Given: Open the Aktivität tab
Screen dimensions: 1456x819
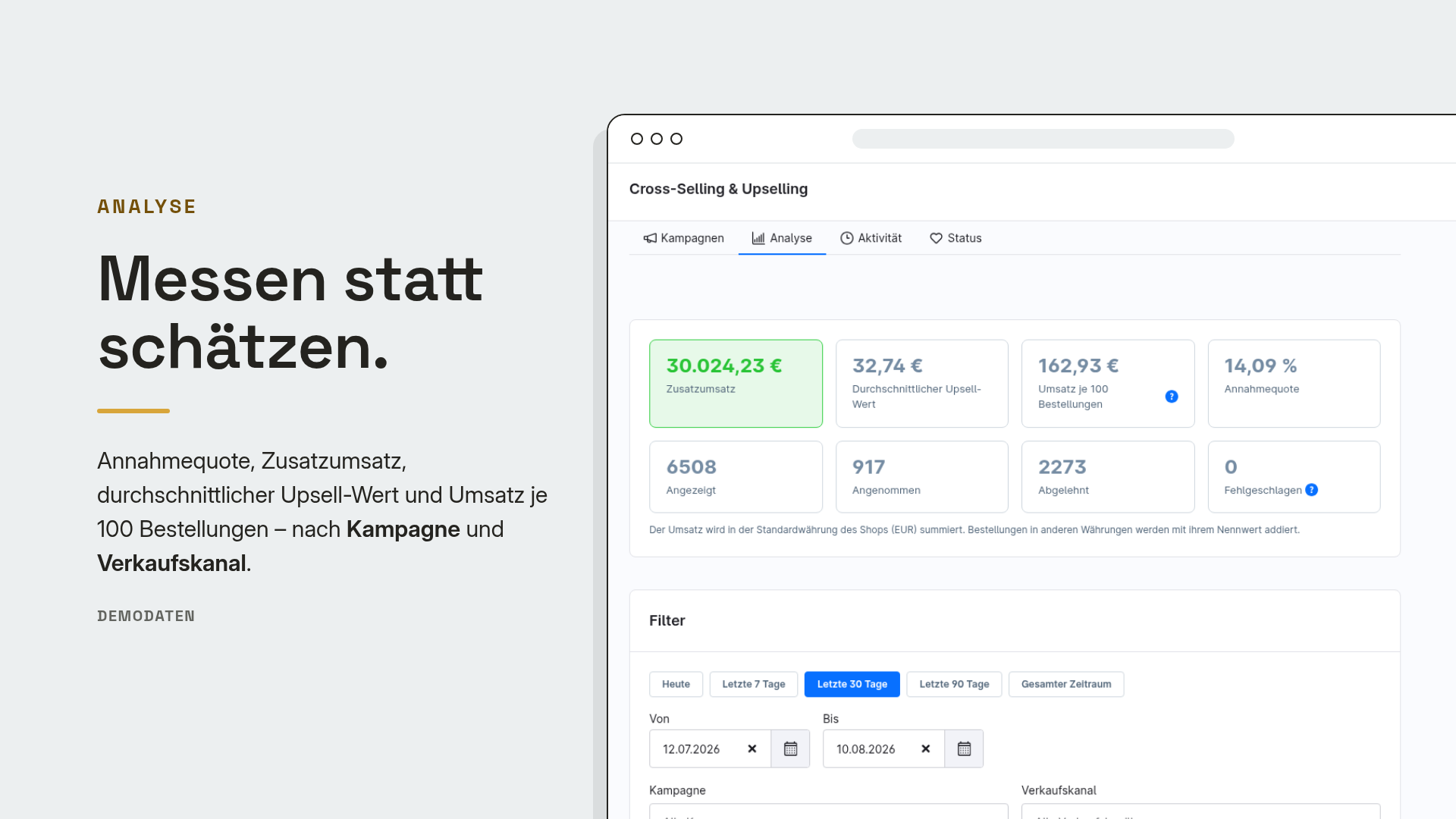Looking at the screenshot, I should point(871,238).
